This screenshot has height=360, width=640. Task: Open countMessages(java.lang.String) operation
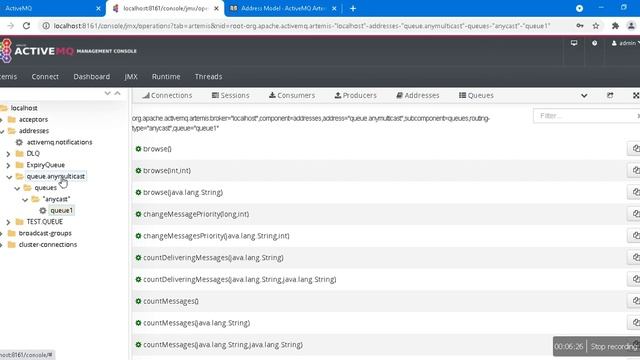point(197,323)
